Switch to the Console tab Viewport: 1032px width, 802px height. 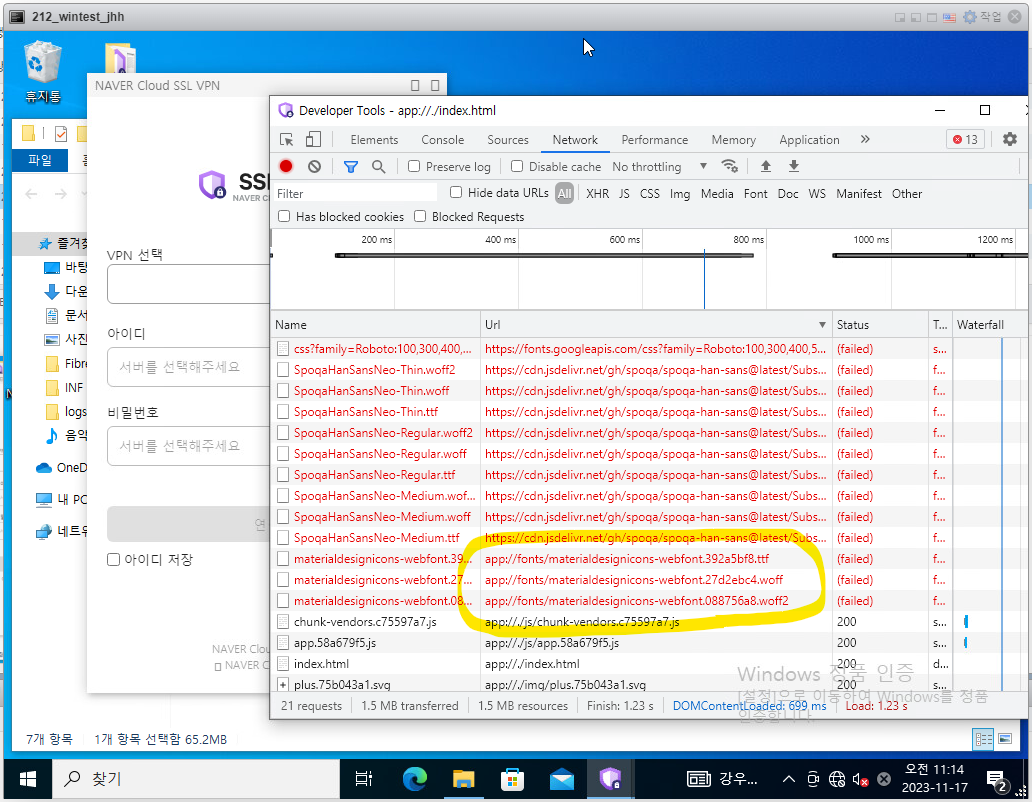[442, 140]
